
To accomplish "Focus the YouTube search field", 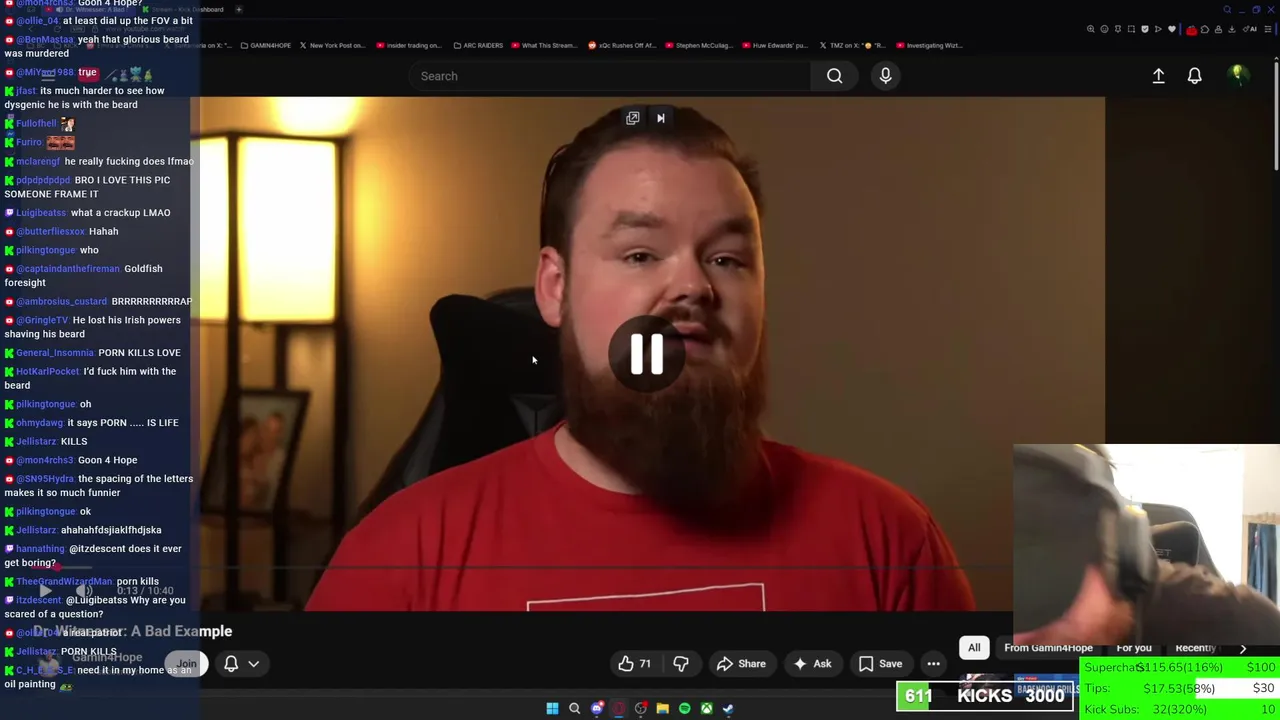I will pos(610,76).
